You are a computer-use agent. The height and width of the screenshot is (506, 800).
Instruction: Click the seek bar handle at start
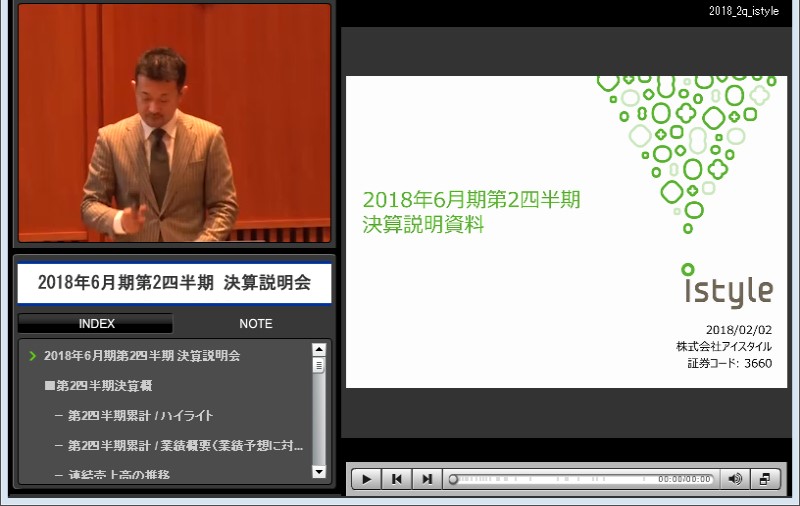pos(453,479)
